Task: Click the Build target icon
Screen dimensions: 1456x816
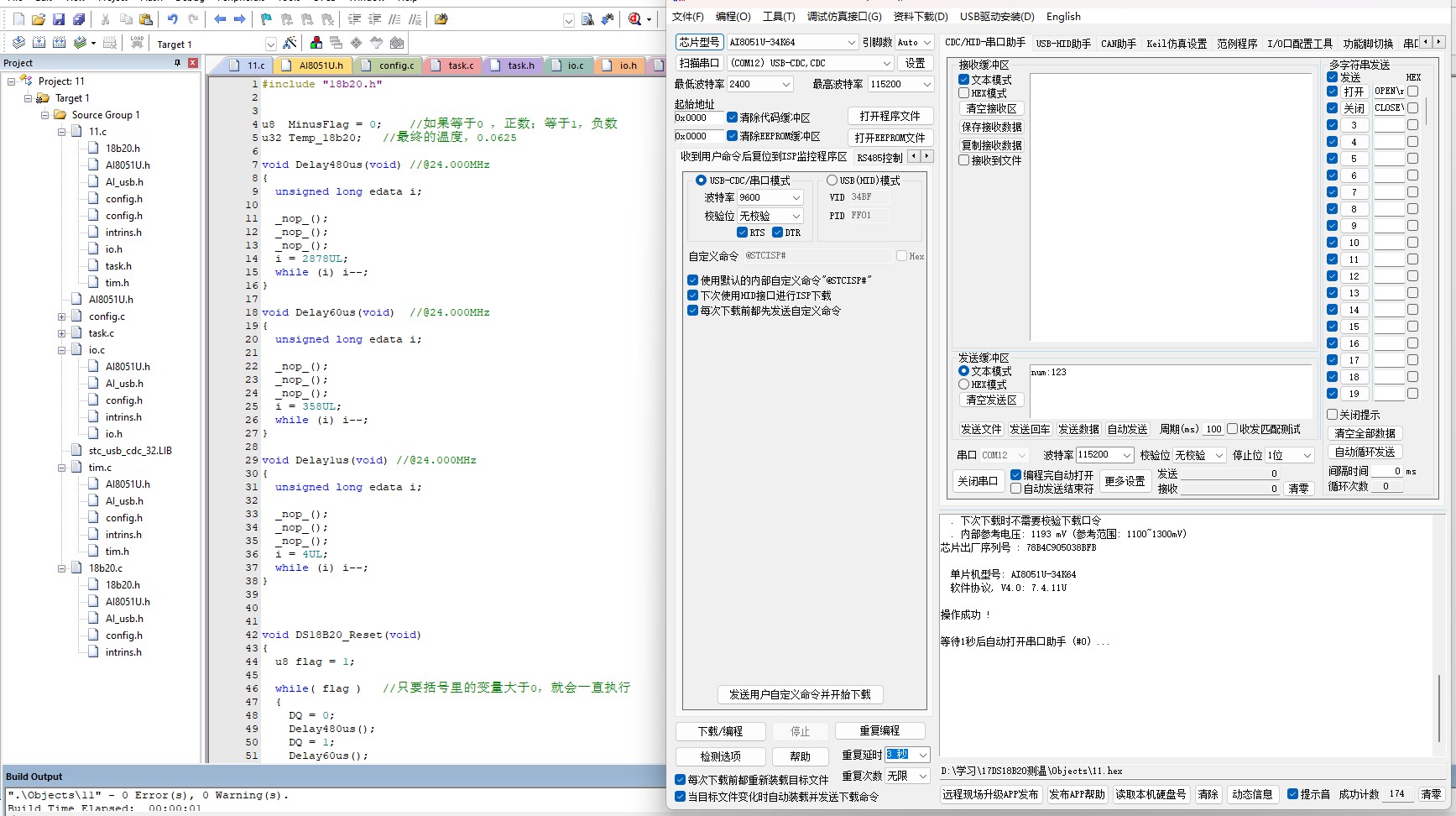Action: (39, 43)
